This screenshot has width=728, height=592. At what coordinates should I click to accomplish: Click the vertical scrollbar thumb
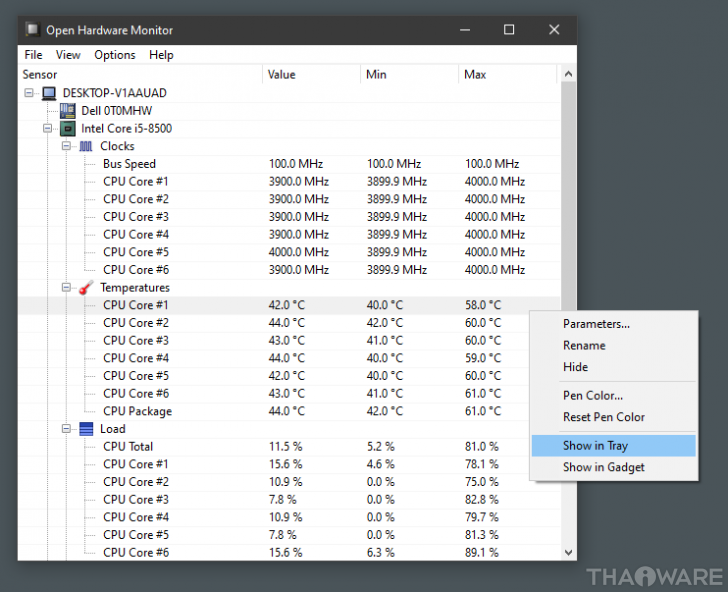568,197
